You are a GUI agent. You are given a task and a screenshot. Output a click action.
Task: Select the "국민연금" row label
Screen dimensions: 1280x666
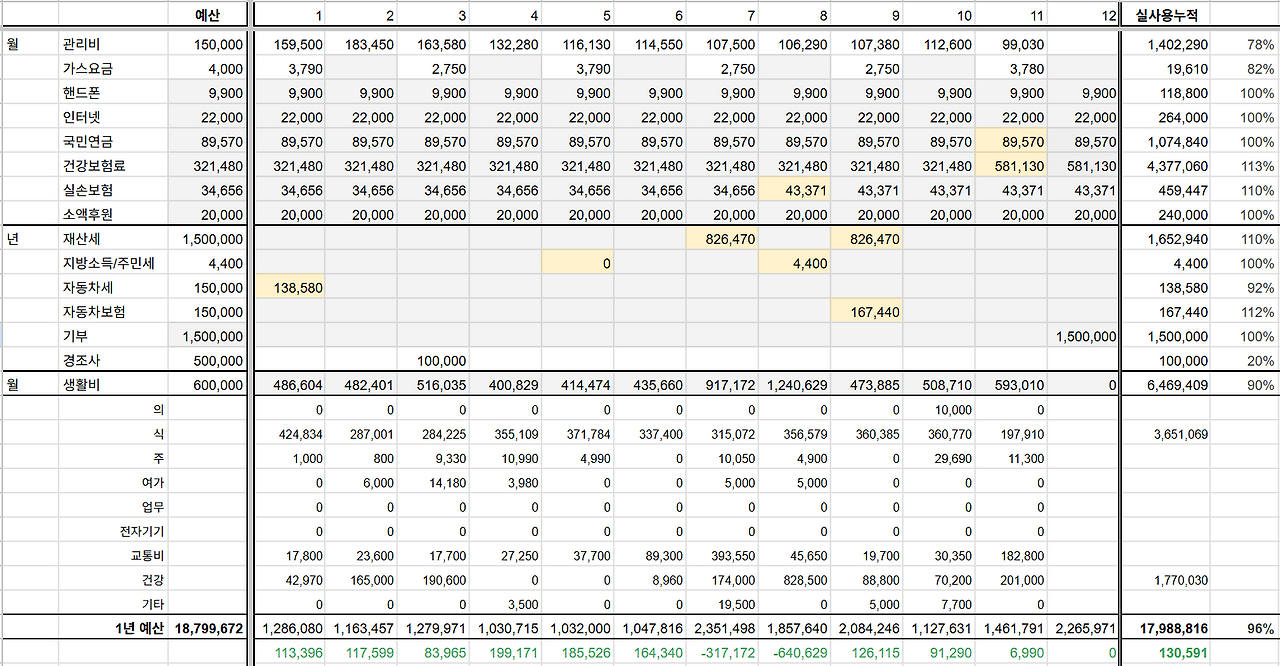click(87, 142)
